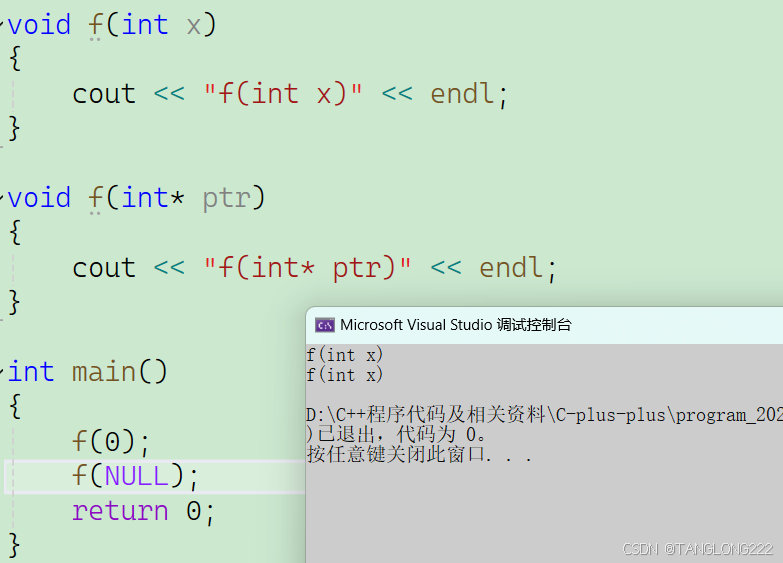The image size is (783, 563).
Task: Click the console icon in debug console title bar
Action: [325, 325]
